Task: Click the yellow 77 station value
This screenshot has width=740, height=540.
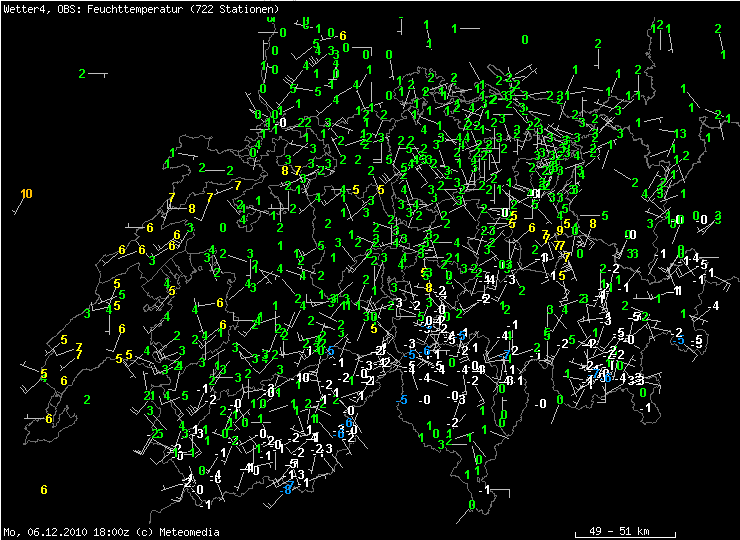Action: pyautogui.click(x=559, y=245)
